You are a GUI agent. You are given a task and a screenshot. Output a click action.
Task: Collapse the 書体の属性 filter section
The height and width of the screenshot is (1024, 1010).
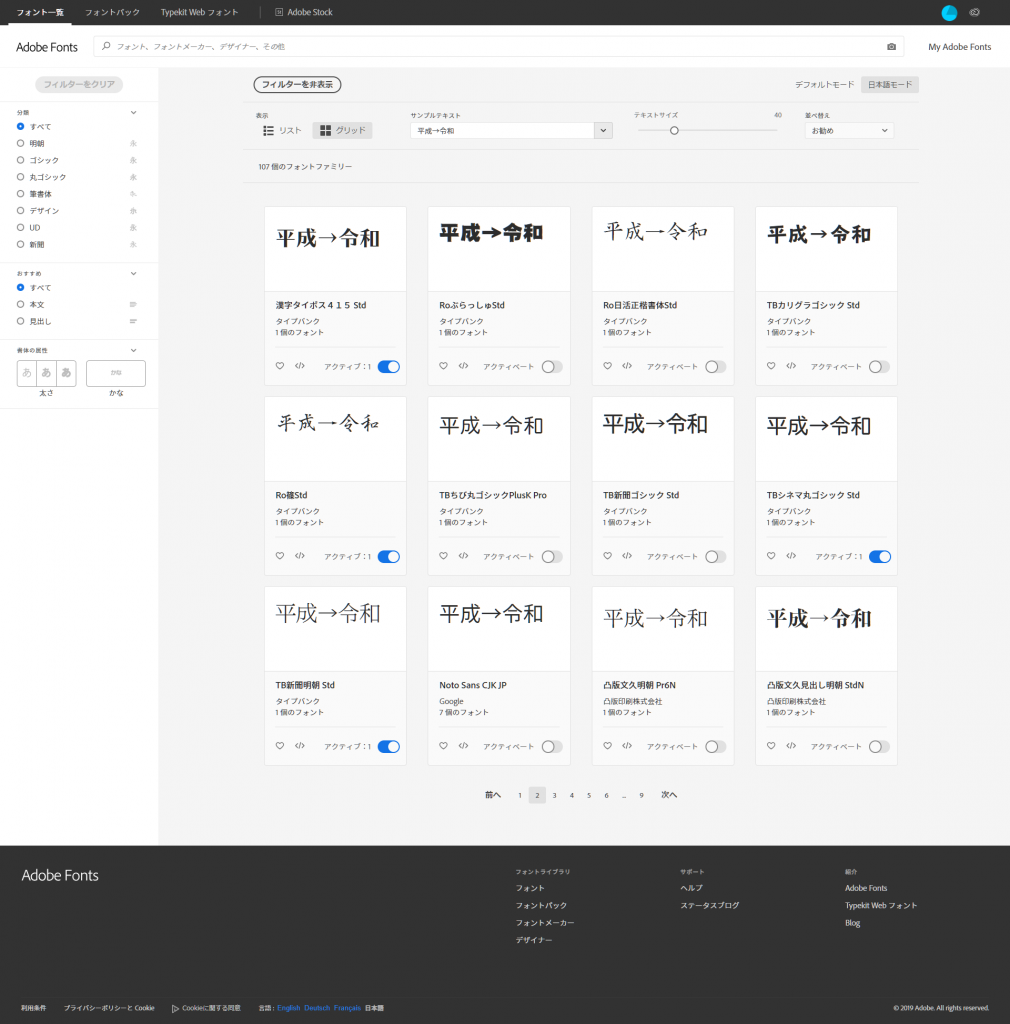coord(133,350)
